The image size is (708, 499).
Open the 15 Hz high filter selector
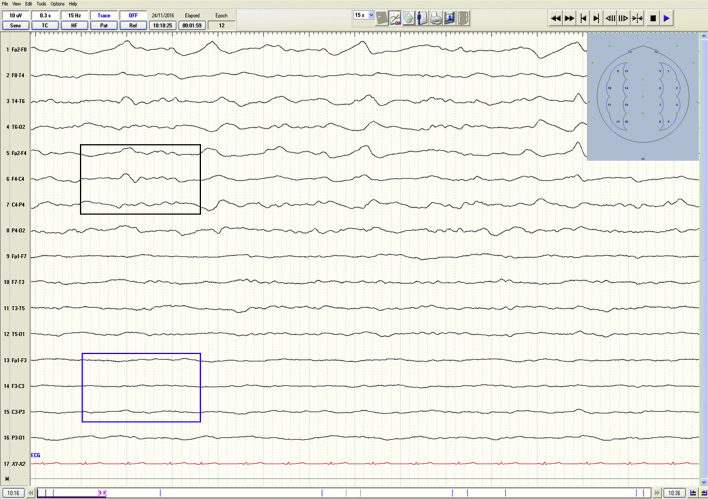click(74, 16)
